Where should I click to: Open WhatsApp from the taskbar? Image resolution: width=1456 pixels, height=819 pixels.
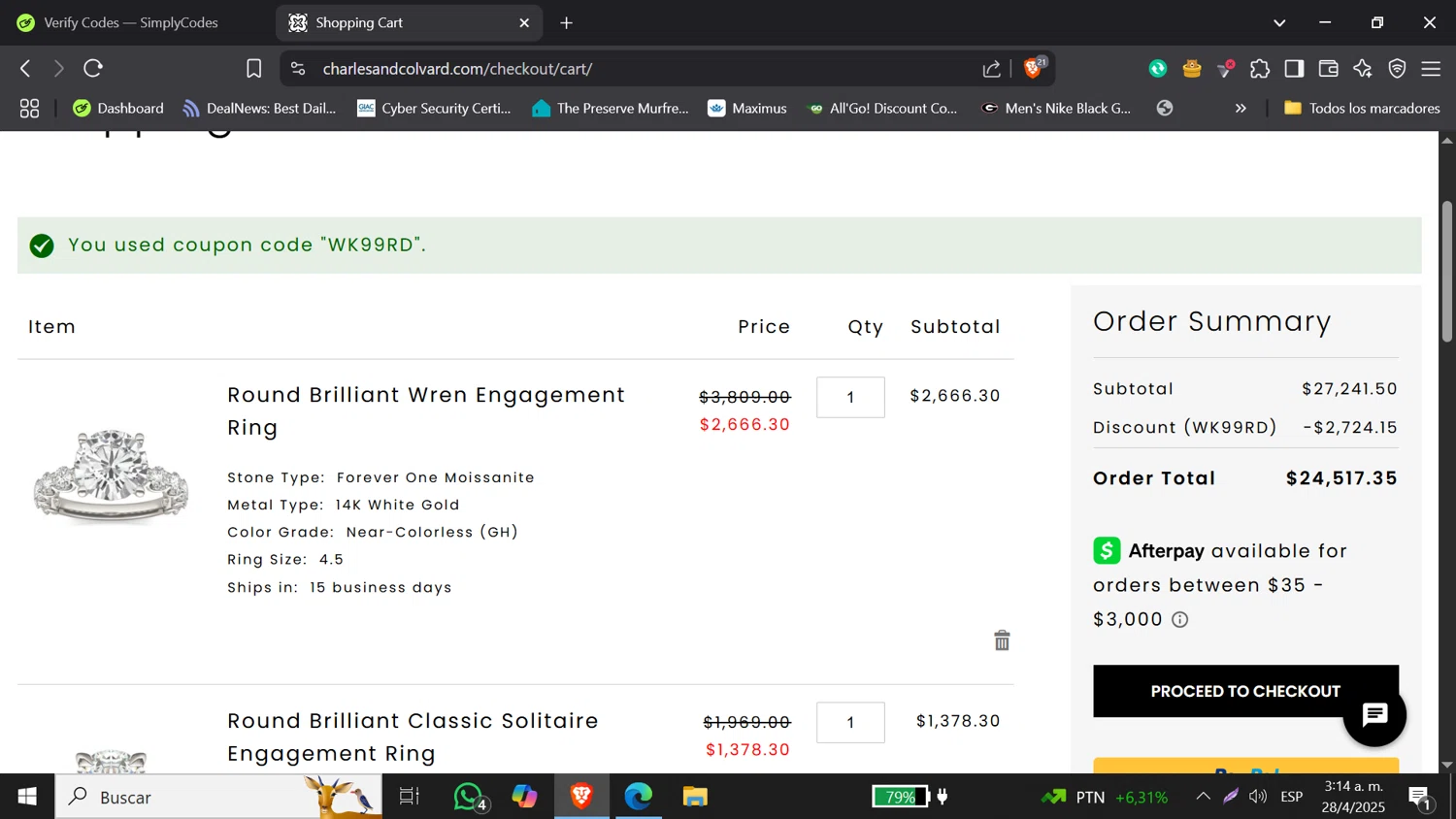469,797
